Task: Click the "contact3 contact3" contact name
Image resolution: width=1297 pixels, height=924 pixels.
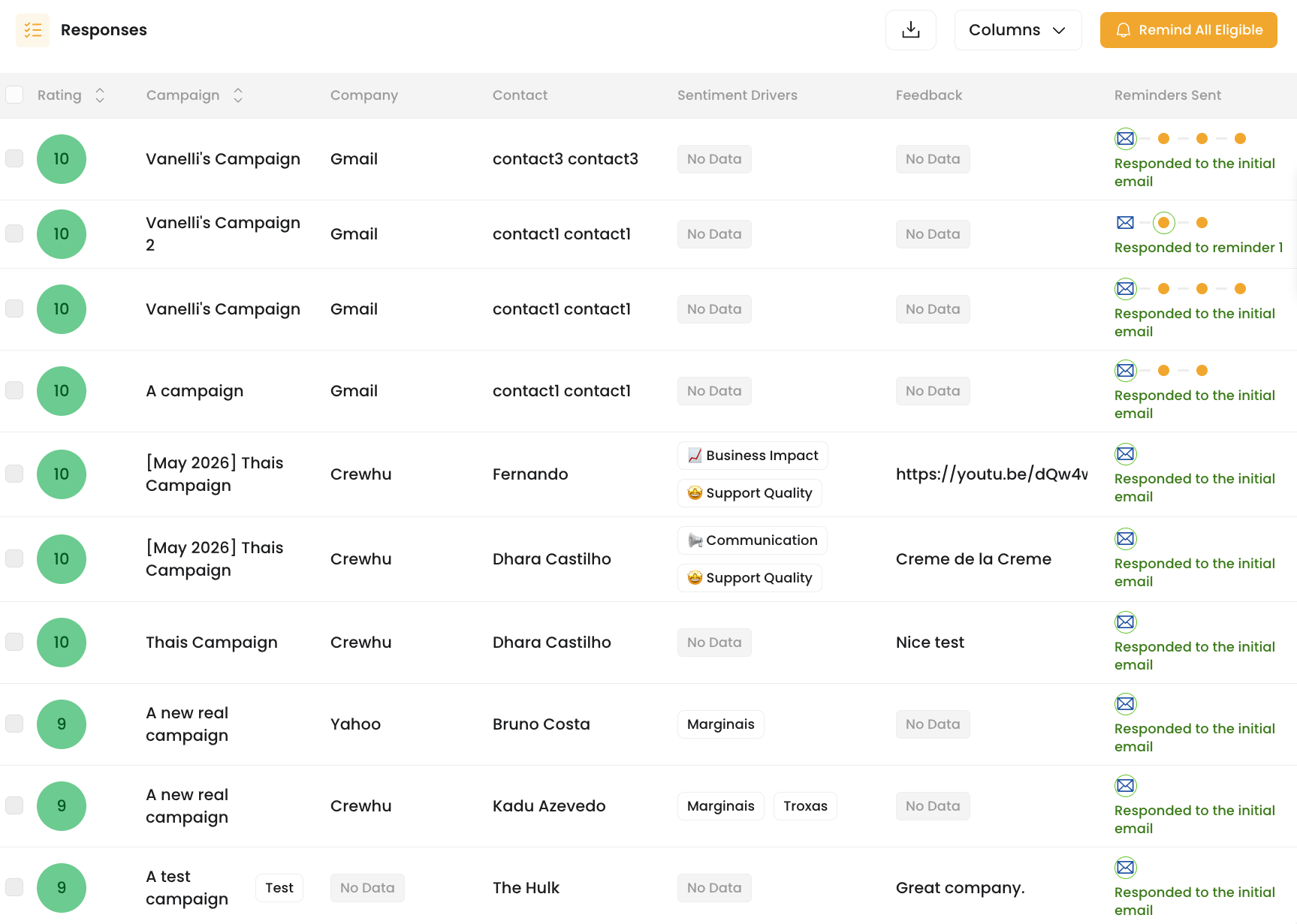Action: click(x=566, y=159)
